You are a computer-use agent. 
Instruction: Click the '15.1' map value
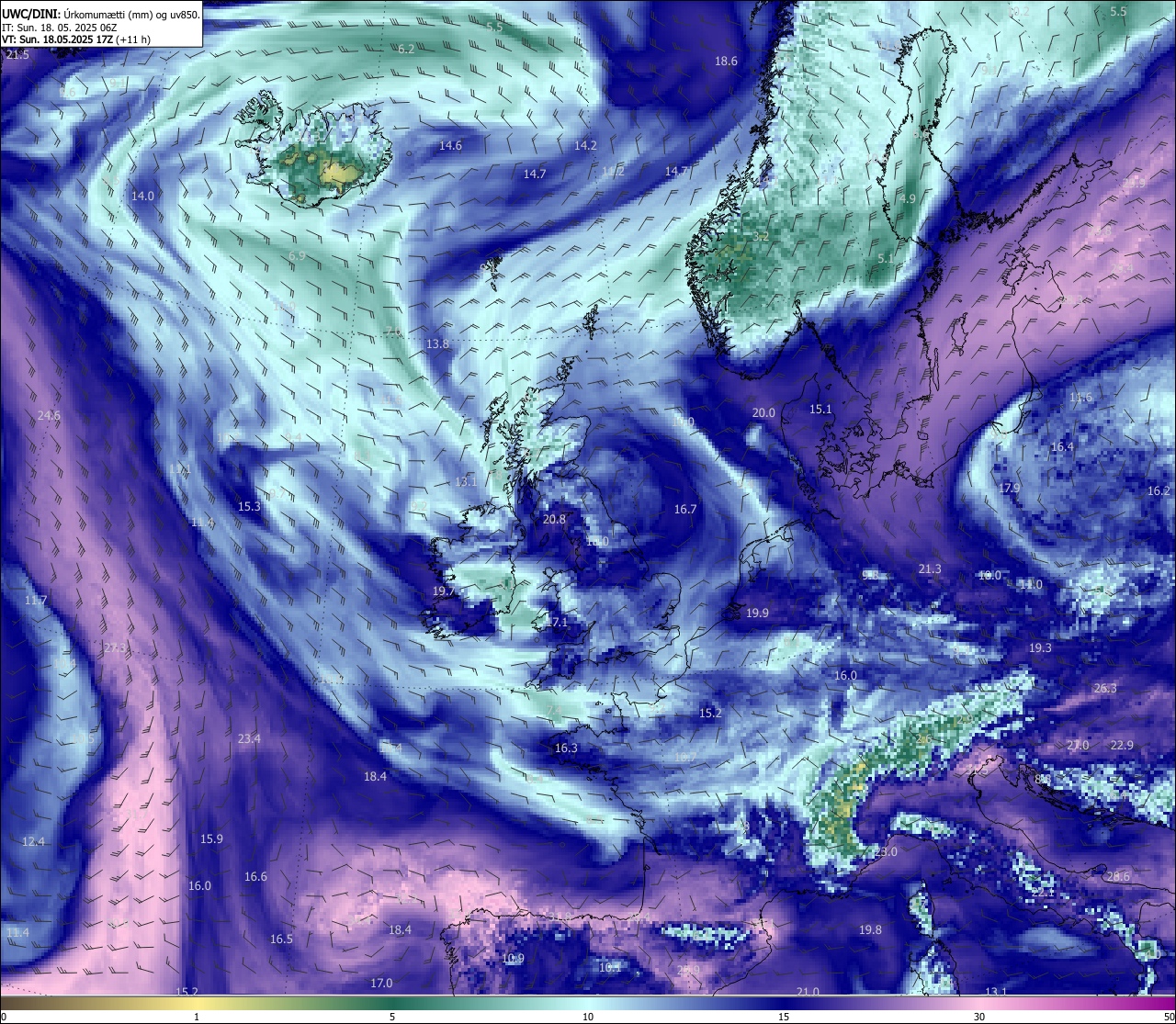[x=820, y=409]
